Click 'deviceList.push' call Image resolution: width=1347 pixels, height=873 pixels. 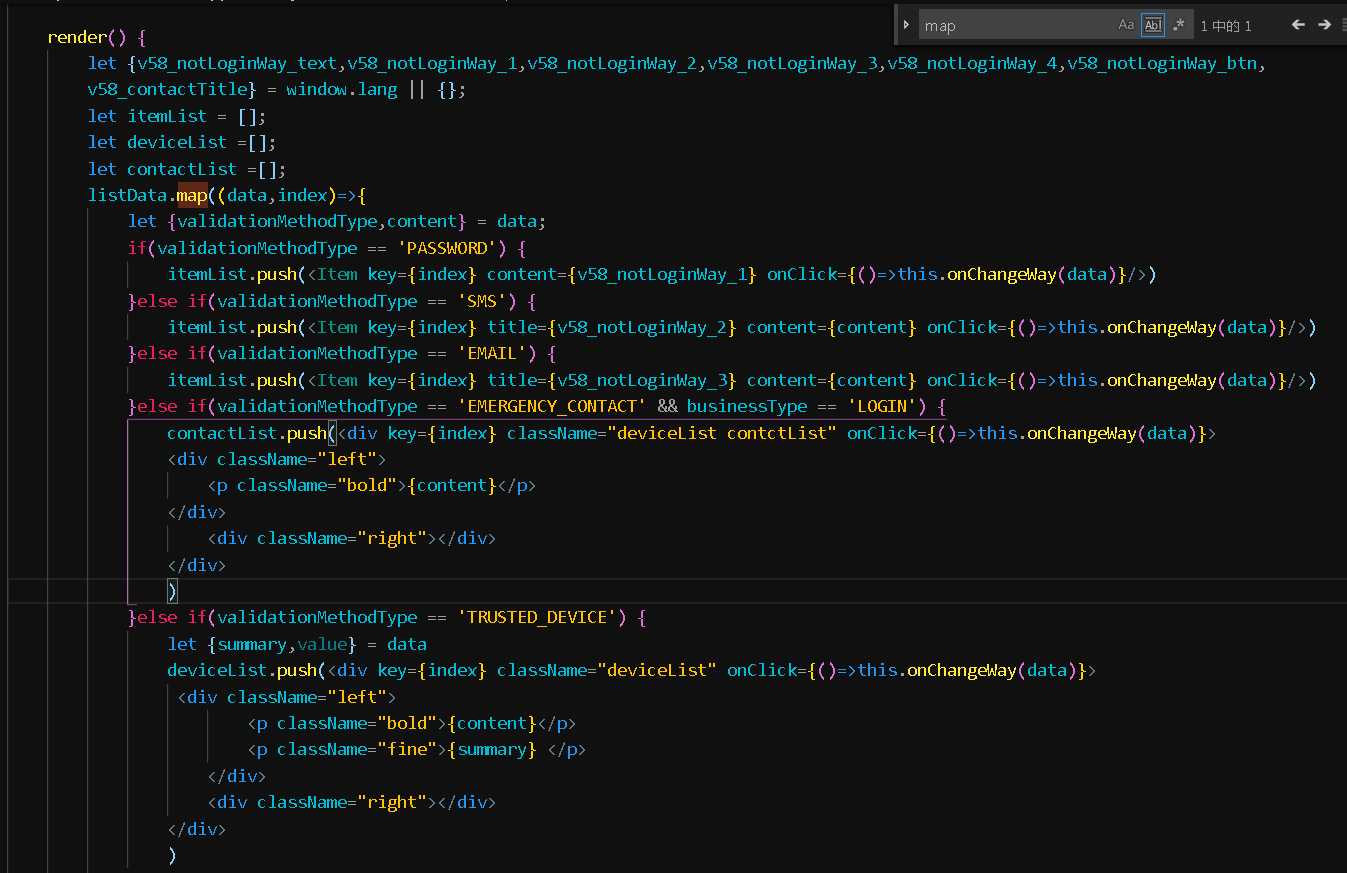coord(242,670)
